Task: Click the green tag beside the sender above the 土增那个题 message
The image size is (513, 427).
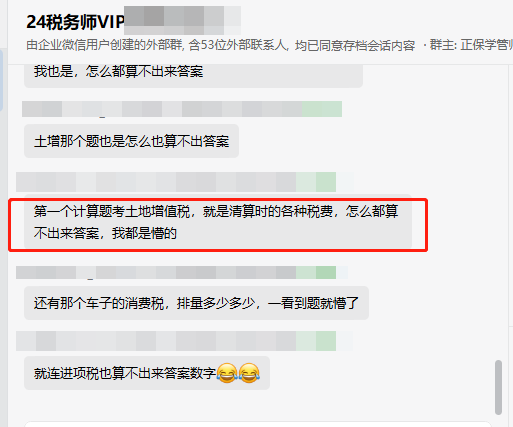Action: [x=322, y=109]
